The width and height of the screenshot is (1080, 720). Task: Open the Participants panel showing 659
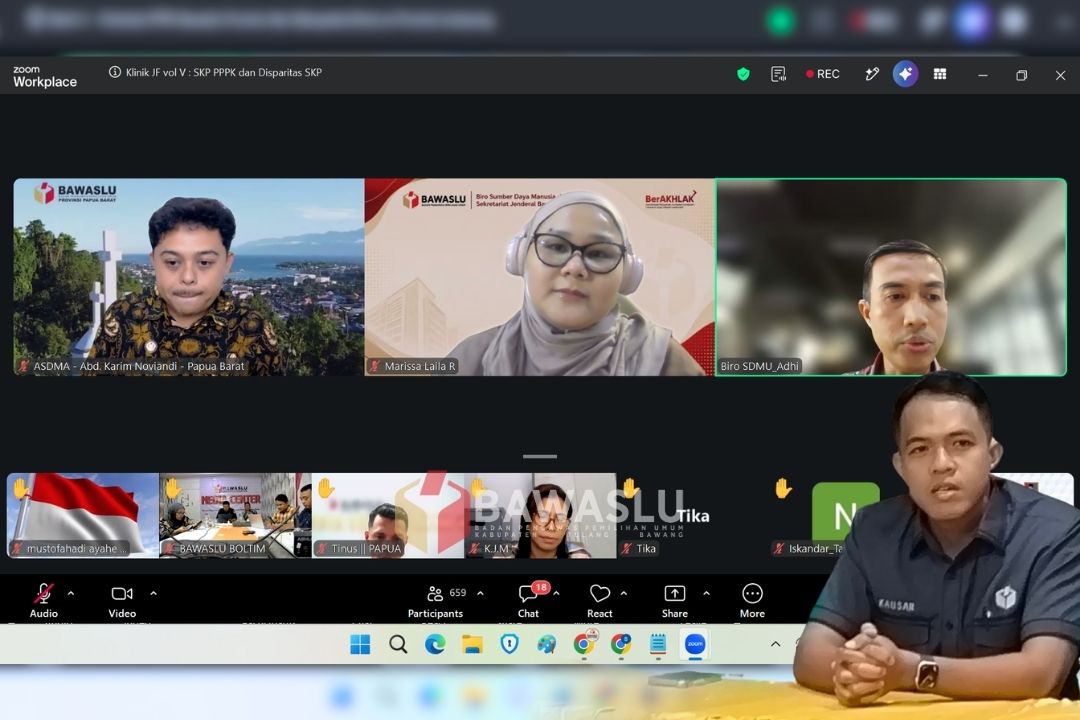(x=435, y=601)
